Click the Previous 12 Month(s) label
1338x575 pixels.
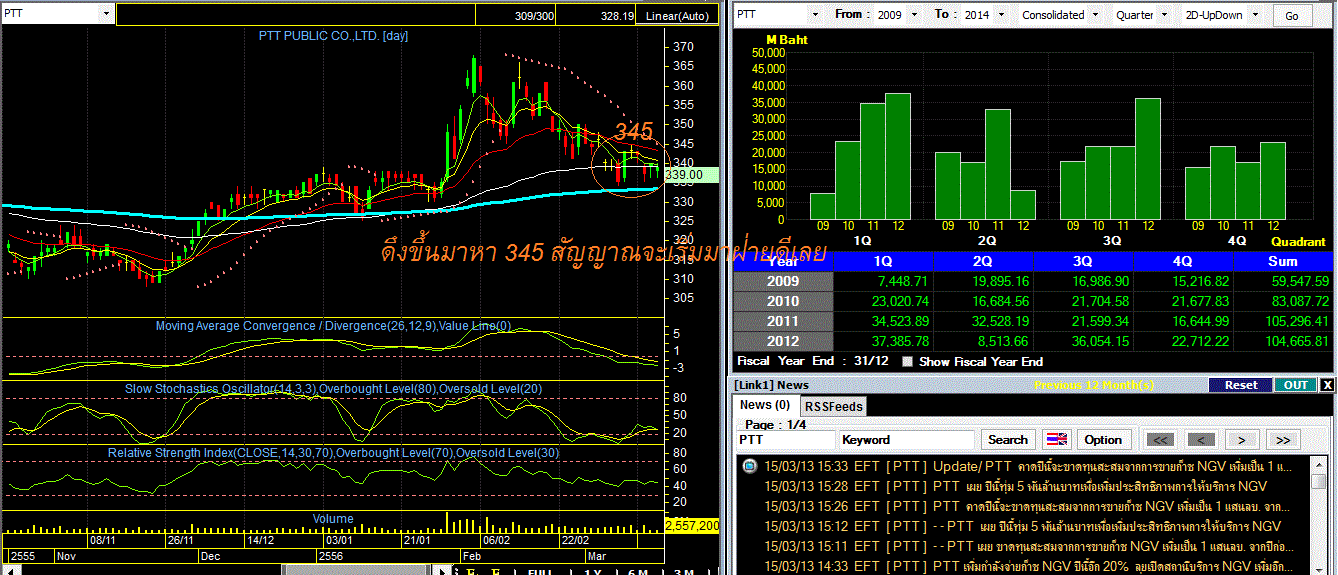(x=1096, y=385)
